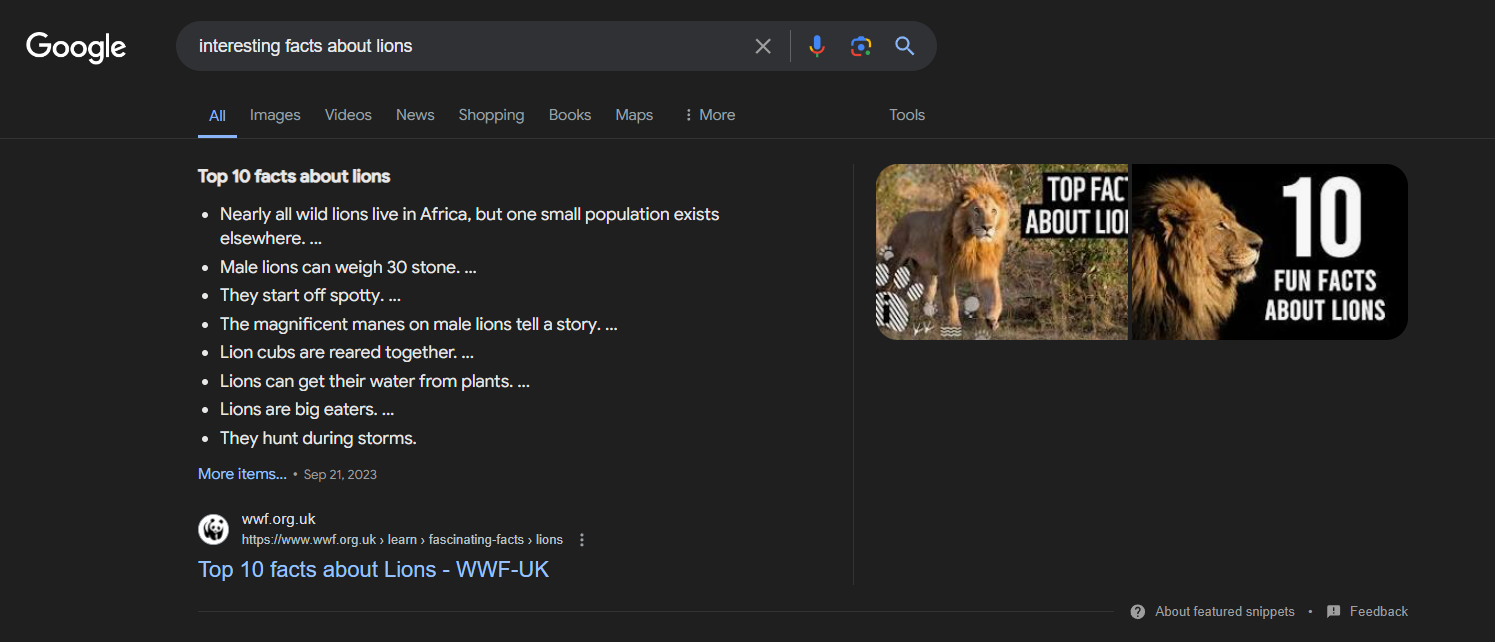Switch to the Videos tab

point(348,115)
